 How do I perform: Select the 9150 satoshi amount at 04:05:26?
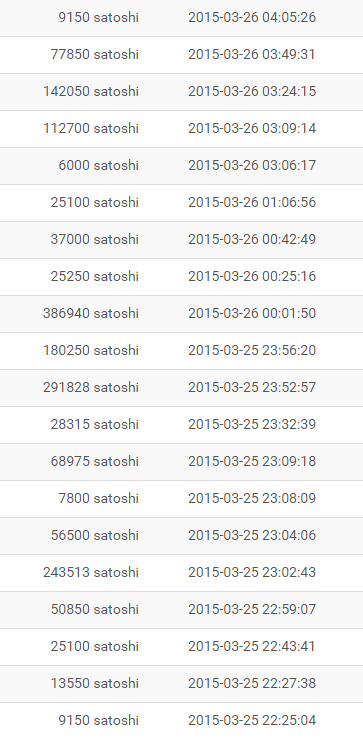point(99,18)
